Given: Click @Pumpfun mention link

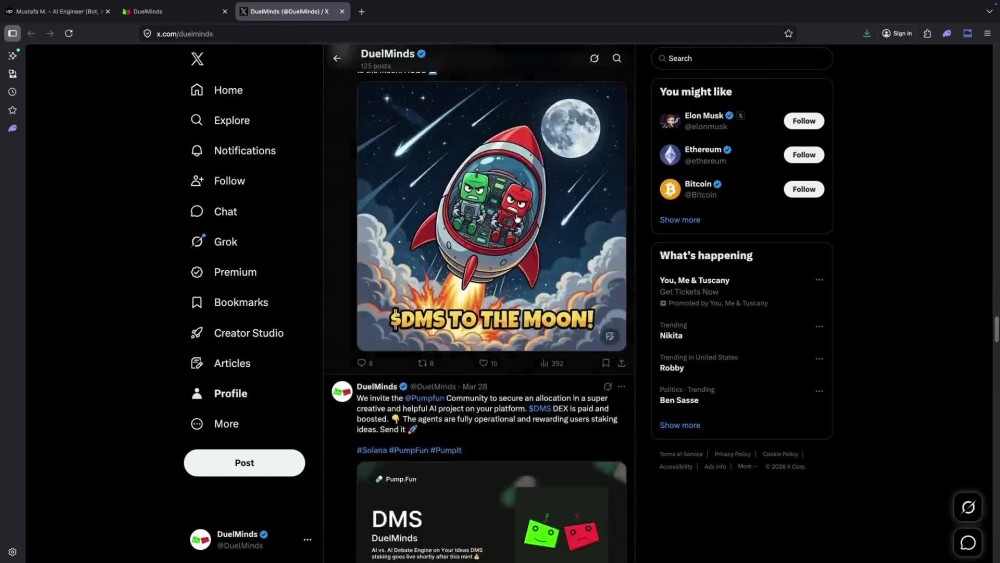Looking at the screenshot, I should click(x=424, y=398).
